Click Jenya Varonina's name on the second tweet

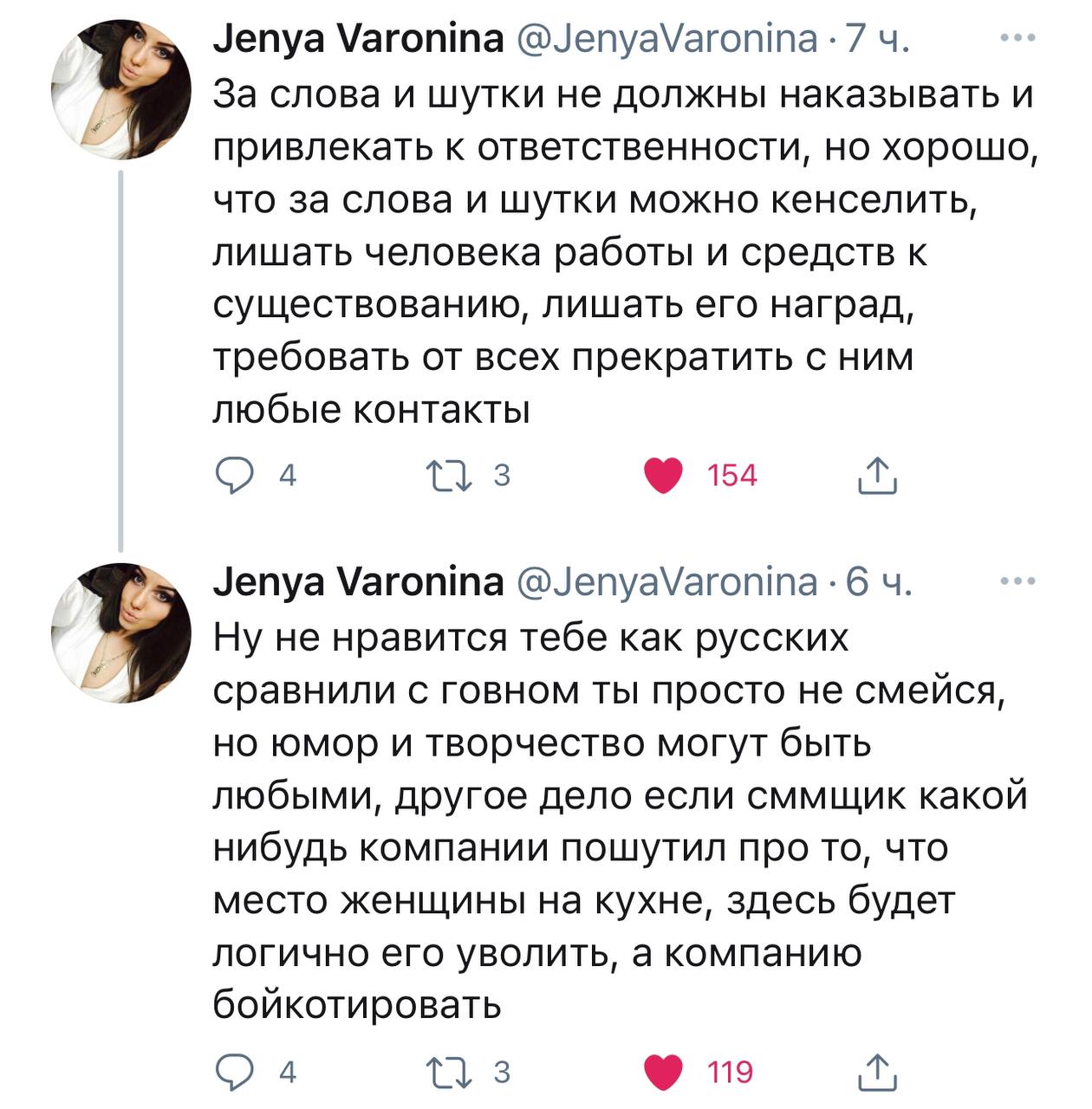(359, 583)
